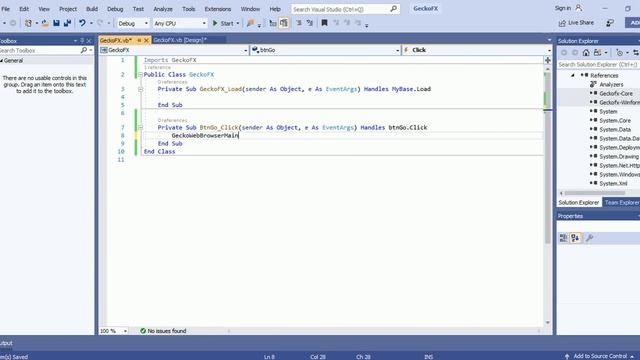Collapse the GeckoFX_Load sub outline
640x360 pixels.
point(140,89)
